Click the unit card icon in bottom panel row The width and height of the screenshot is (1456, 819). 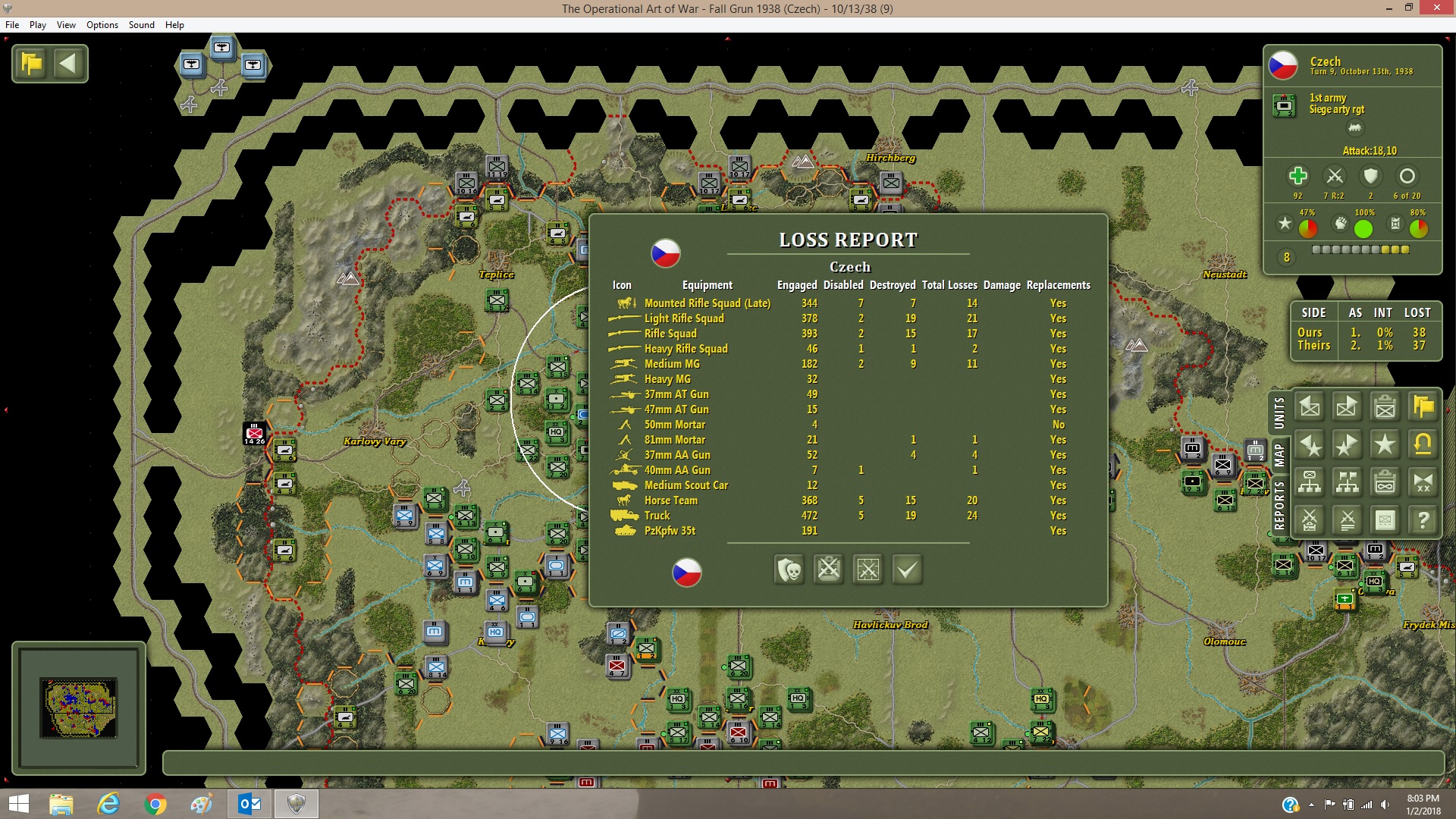pos(1385,520)
